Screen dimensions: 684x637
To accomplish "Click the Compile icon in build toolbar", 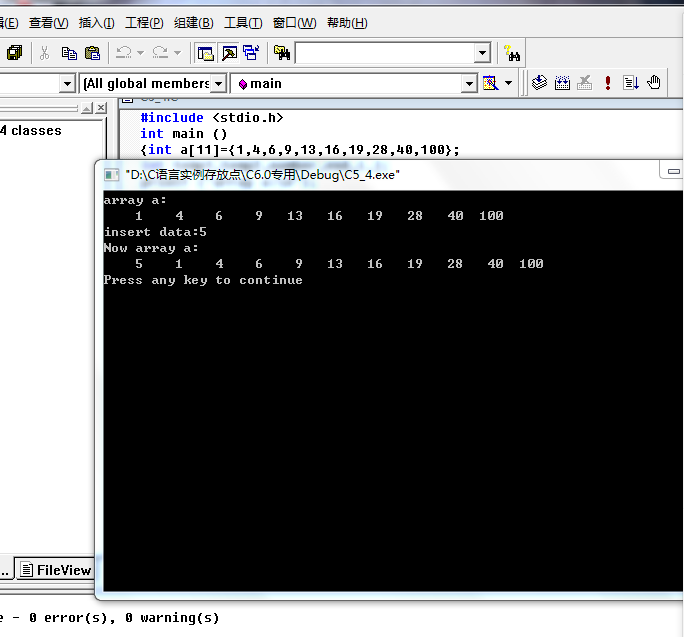I will [540, 83].
